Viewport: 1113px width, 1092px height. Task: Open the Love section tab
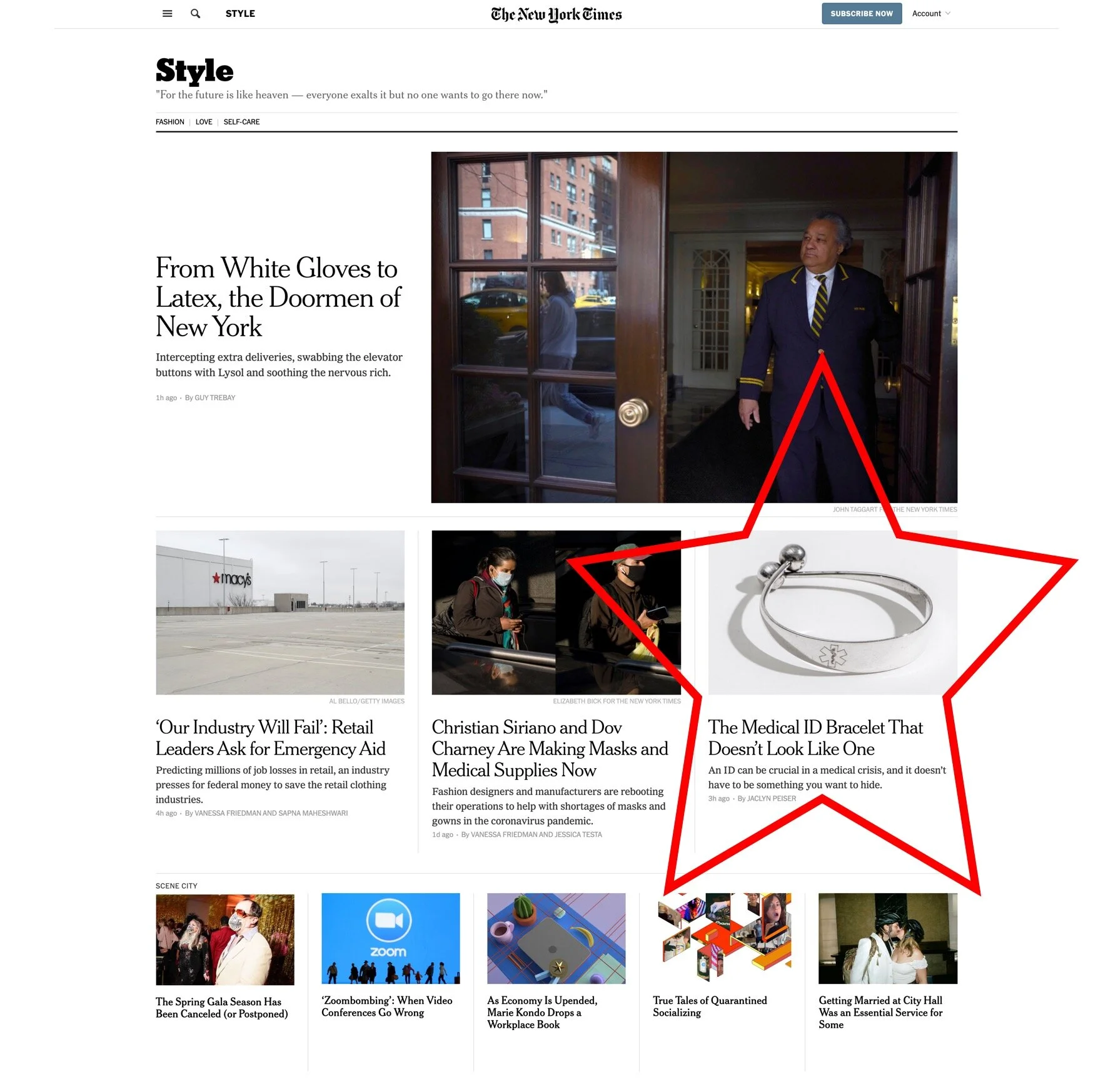point(204,122)
